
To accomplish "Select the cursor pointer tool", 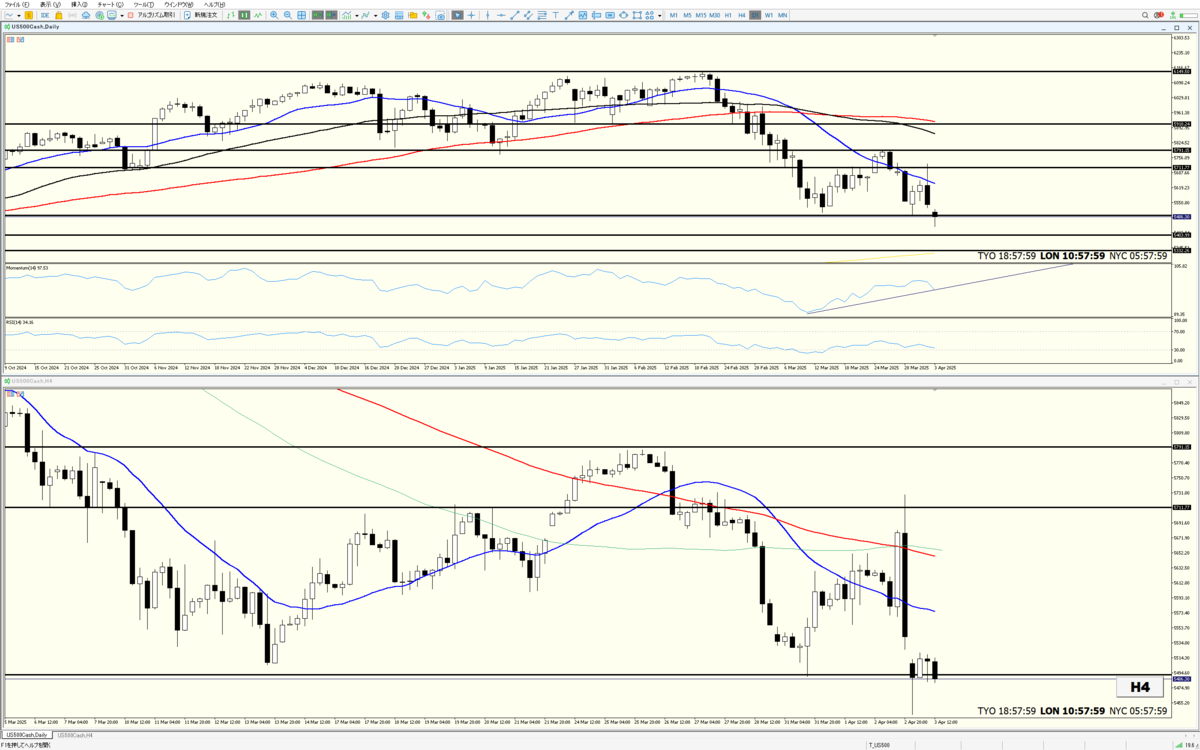I will tap(458, 15).
